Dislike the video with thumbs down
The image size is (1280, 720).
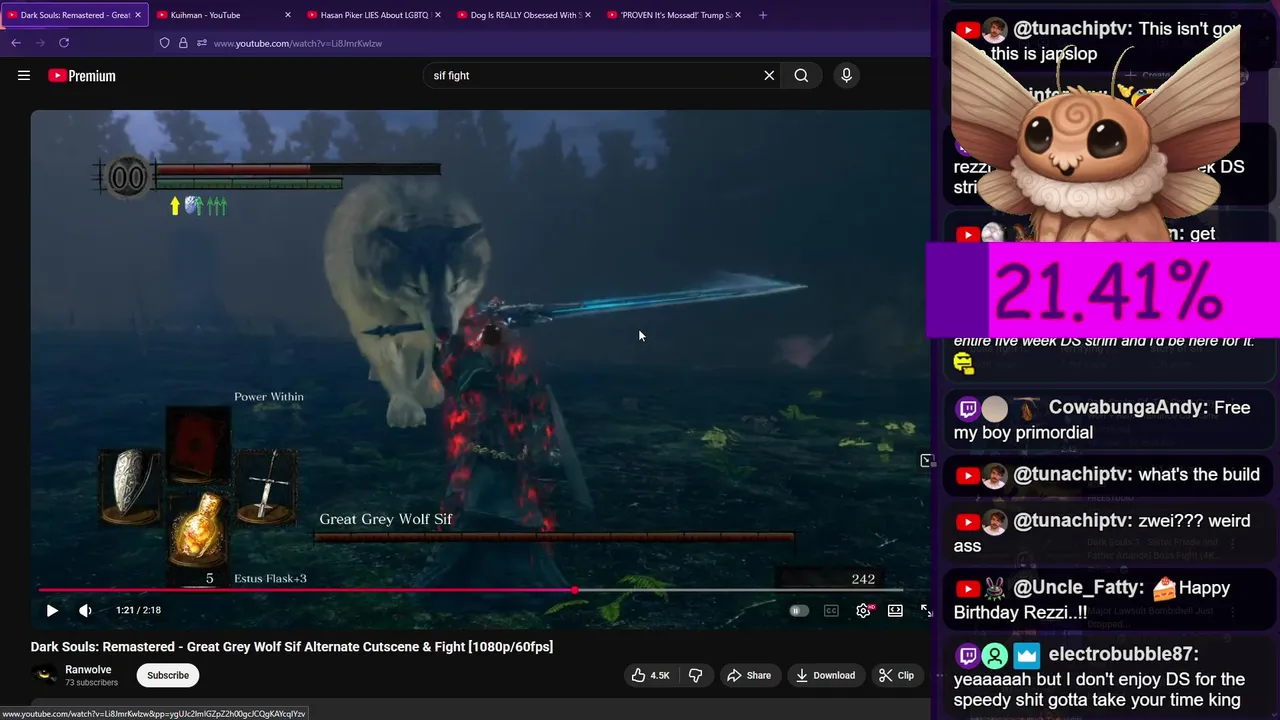click(x=695, y=675)
